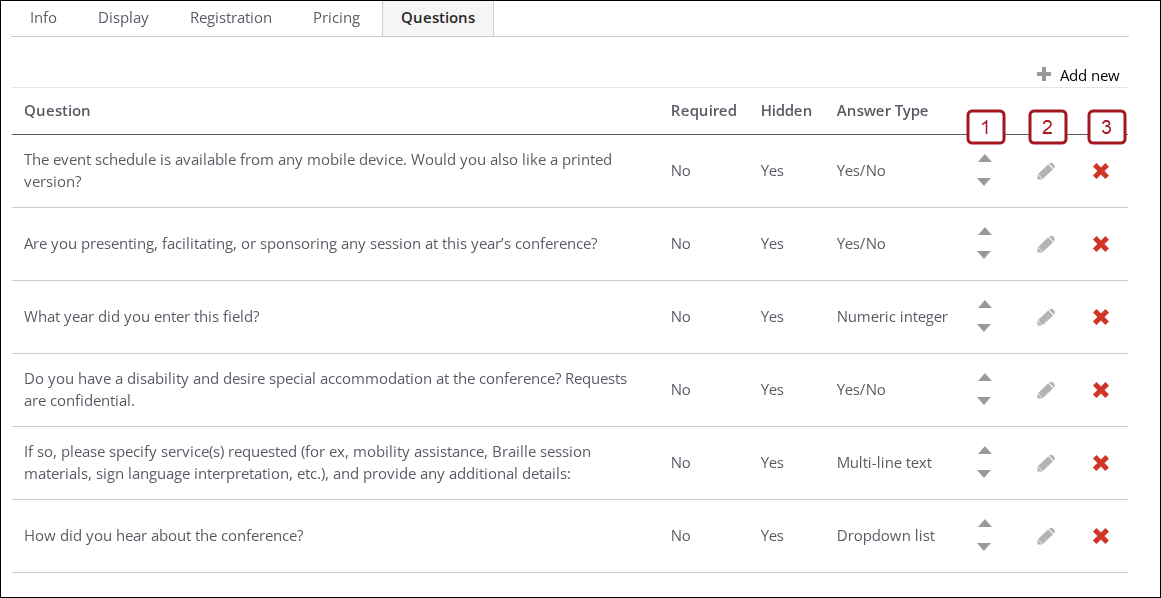Edit the printed version question with pencil icon
This screenshot has height=598, width=1161.
pos(1046,171)
